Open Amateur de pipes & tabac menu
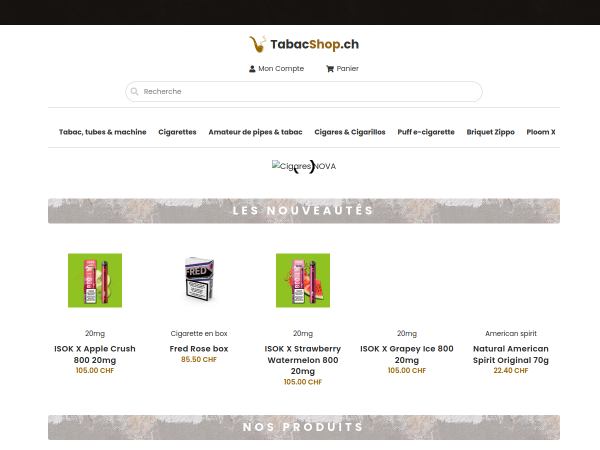 255,132
